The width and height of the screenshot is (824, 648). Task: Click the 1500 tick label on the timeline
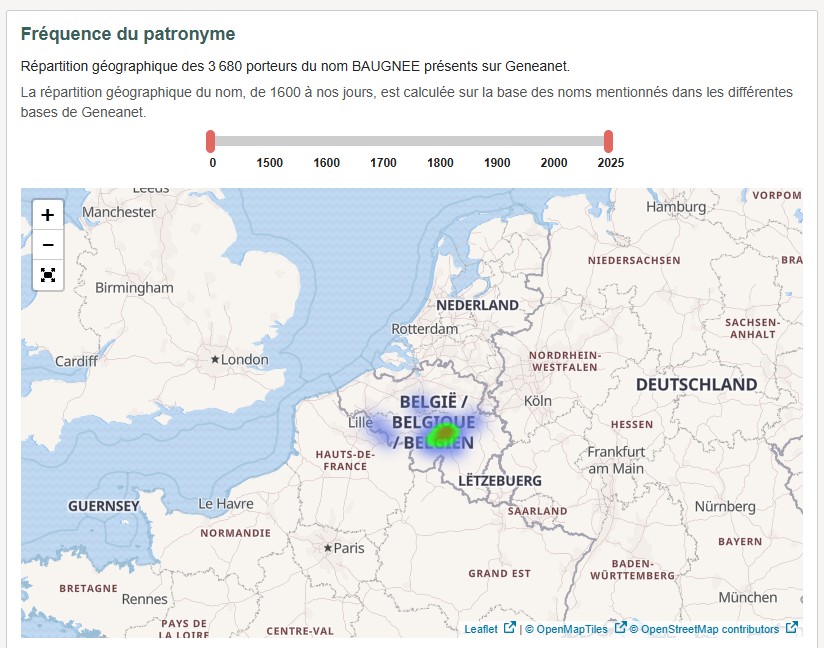point(269,163)
